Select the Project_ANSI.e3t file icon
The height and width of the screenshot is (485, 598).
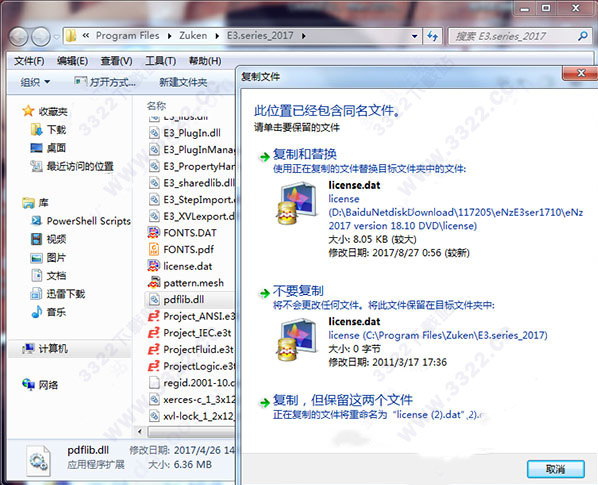point(153,316)
